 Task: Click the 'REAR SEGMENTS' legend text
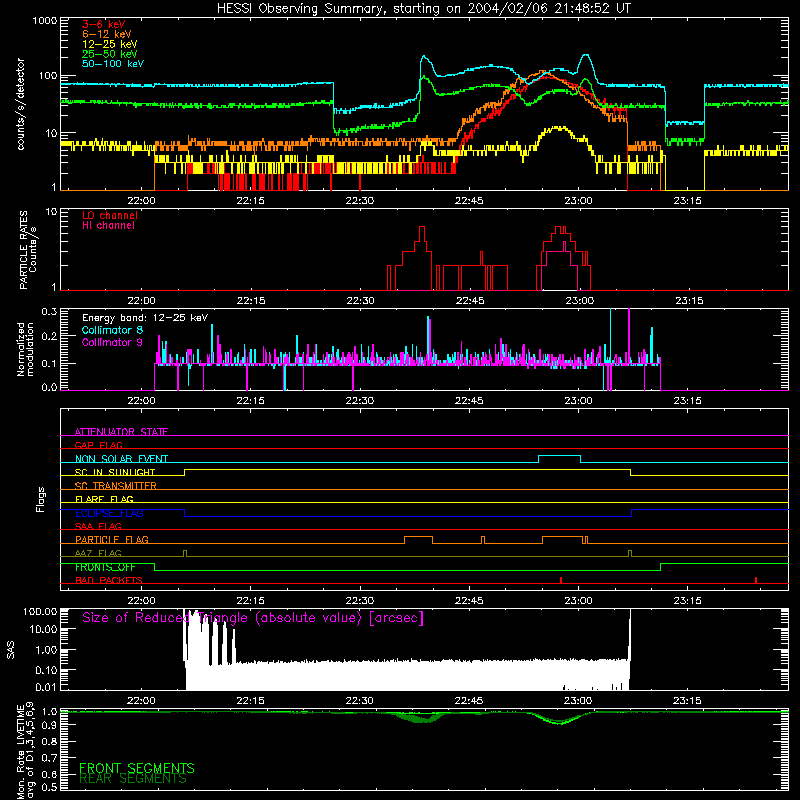point(133,778)
